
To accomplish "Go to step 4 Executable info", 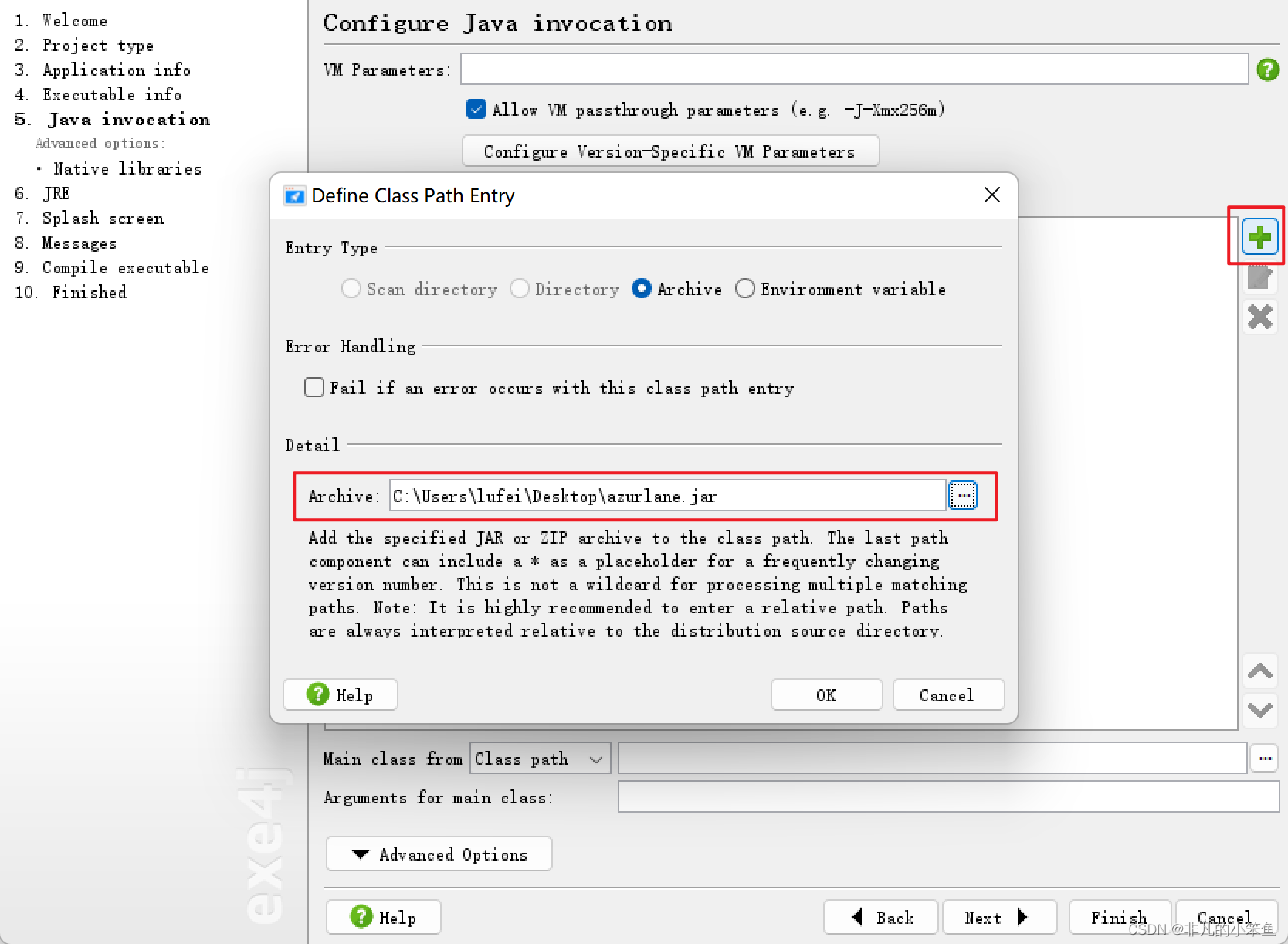I will pyautogui.click(x=98, y=95).
